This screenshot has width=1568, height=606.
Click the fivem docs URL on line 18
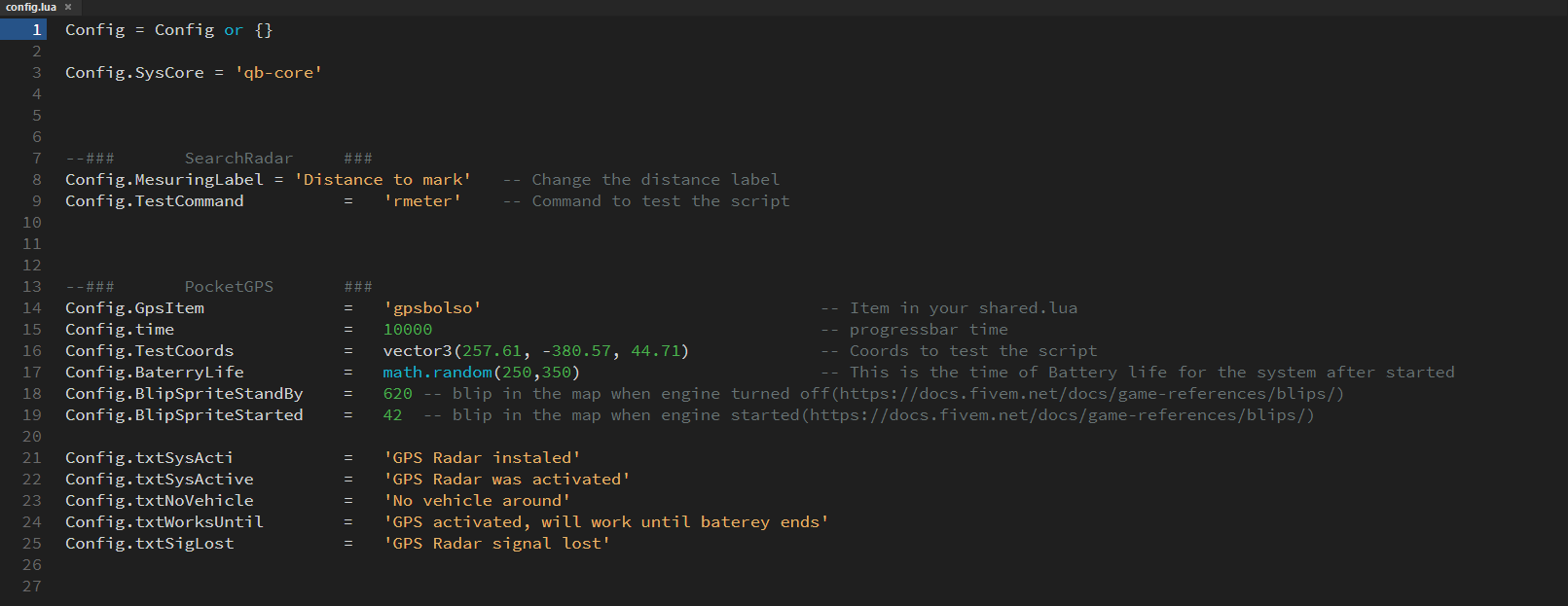coord(1086,394)
